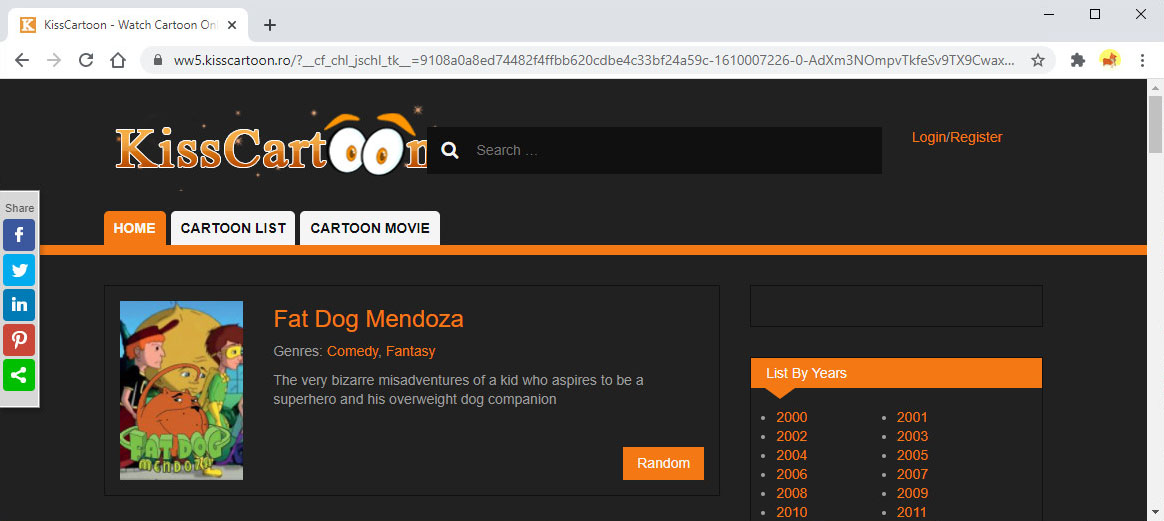Focus the site Search input field
1164x521 pixels.
(x=670, y=150)
